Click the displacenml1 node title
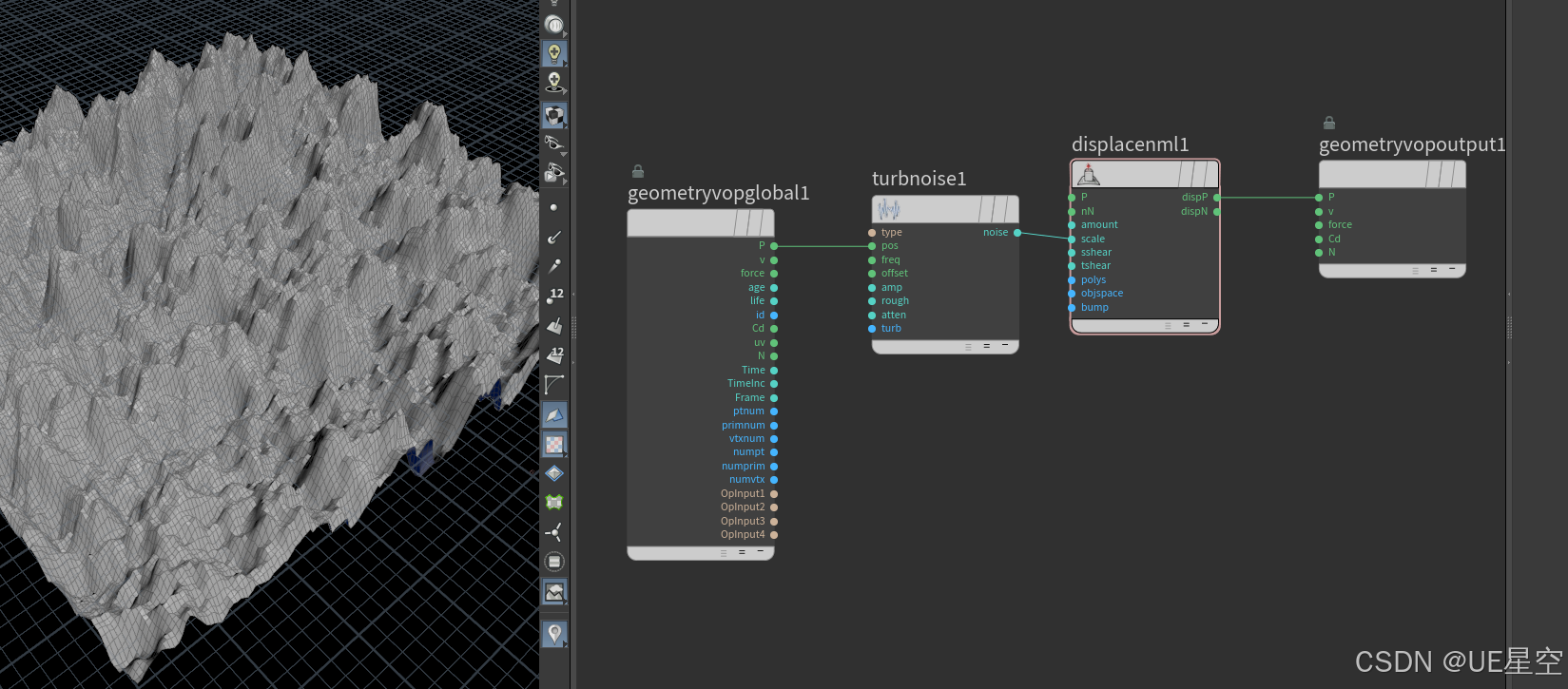 (x=1130, y=144)
